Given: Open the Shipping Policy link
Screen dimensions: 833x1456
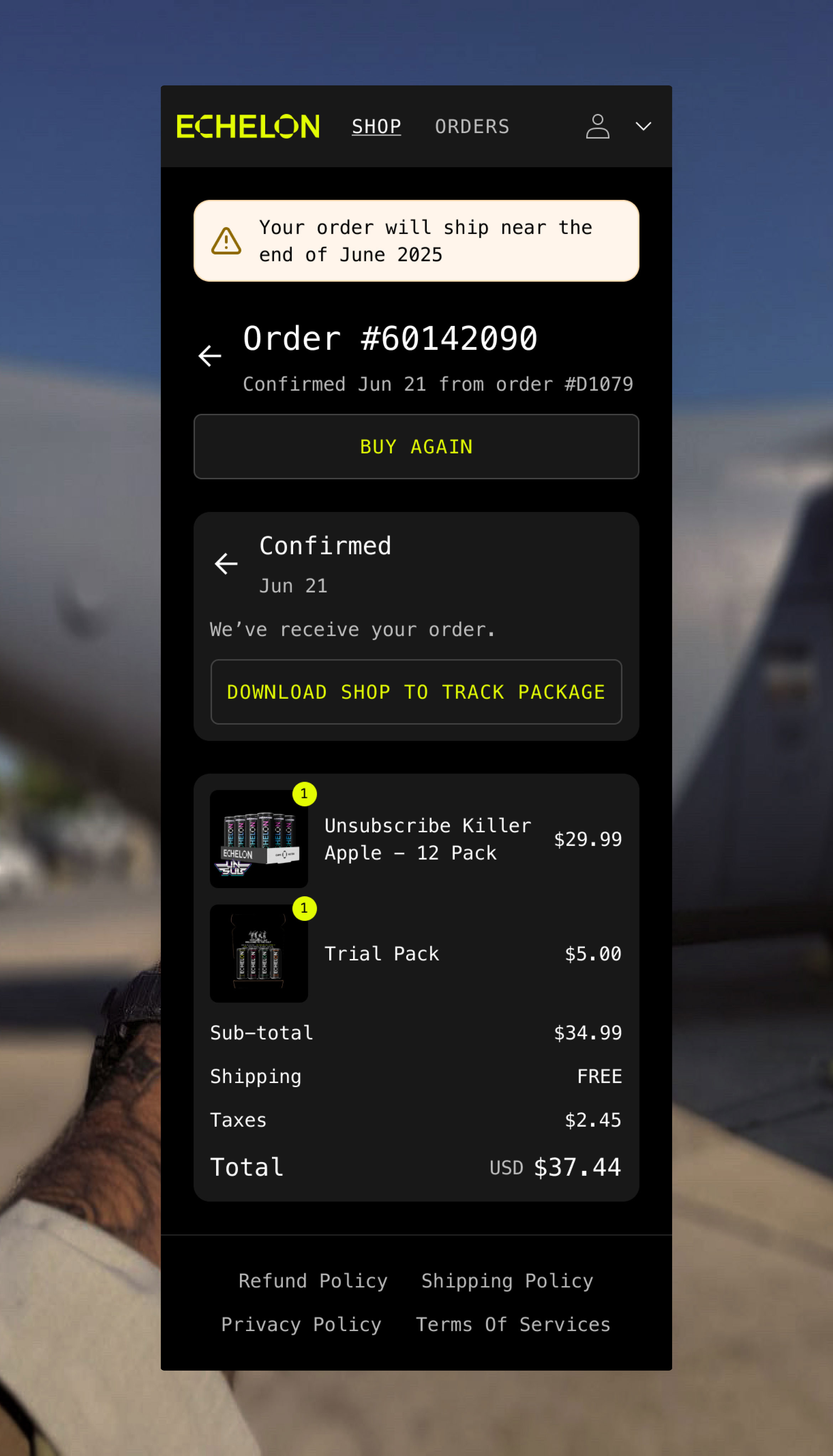Looking at the screenshot, I should click(x=508, y=1281).
